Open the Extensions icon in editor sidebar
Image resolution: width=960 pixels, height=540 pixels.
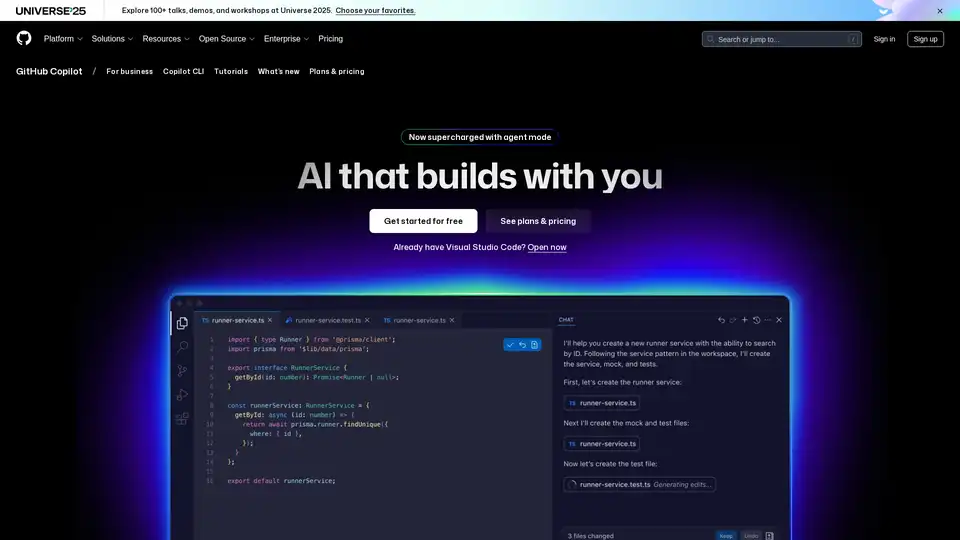pyautogui.click(x=182, y=419)
